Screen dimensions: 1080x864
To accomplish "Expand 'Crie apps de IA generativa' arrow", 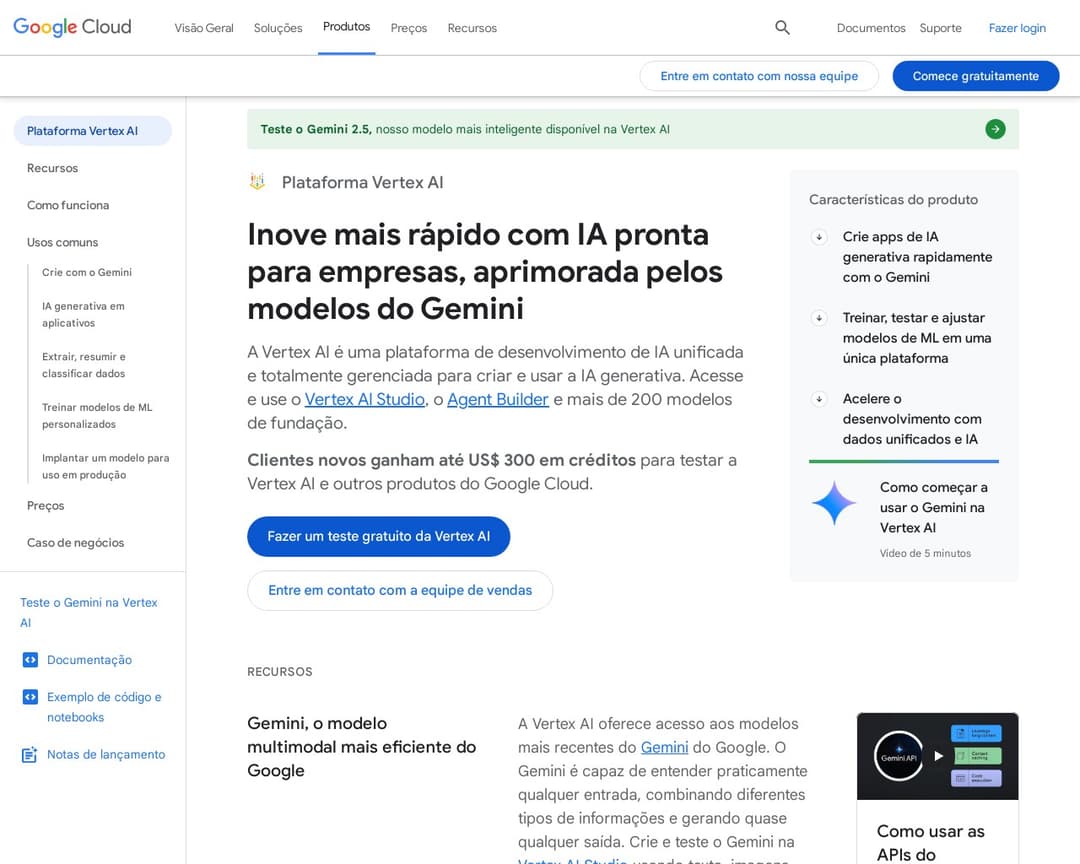I will click(x=819, y=237).
